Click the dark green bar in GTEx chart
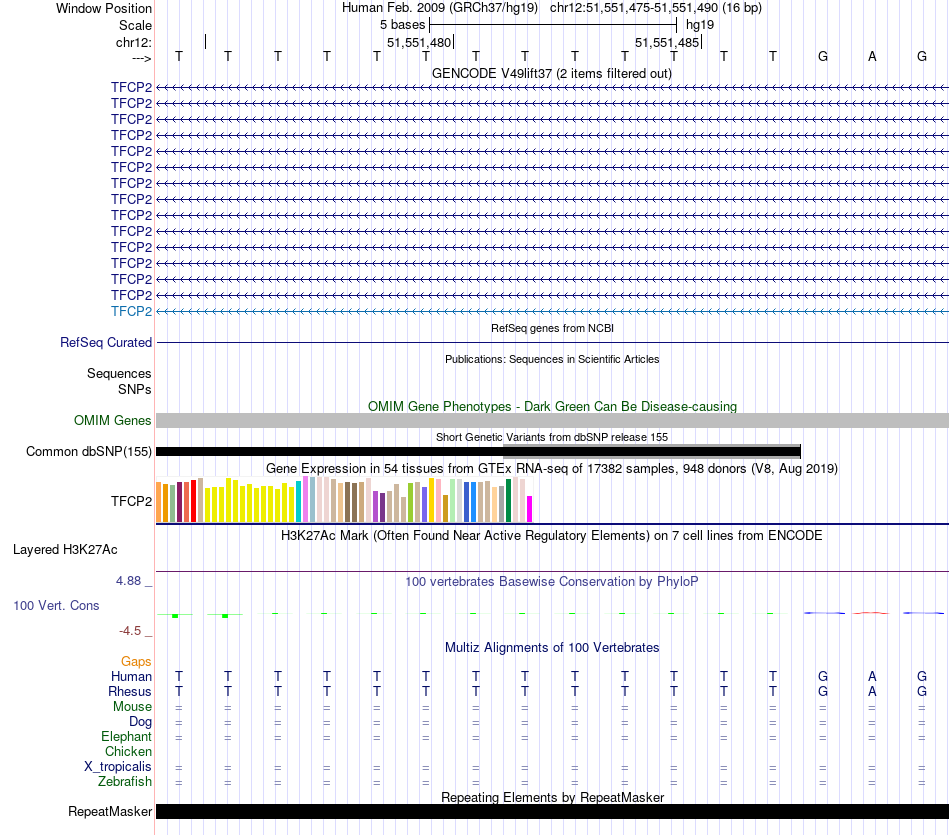Image resolution: width=950 pixels, height=835 pixels. click(x=508, y=501)
